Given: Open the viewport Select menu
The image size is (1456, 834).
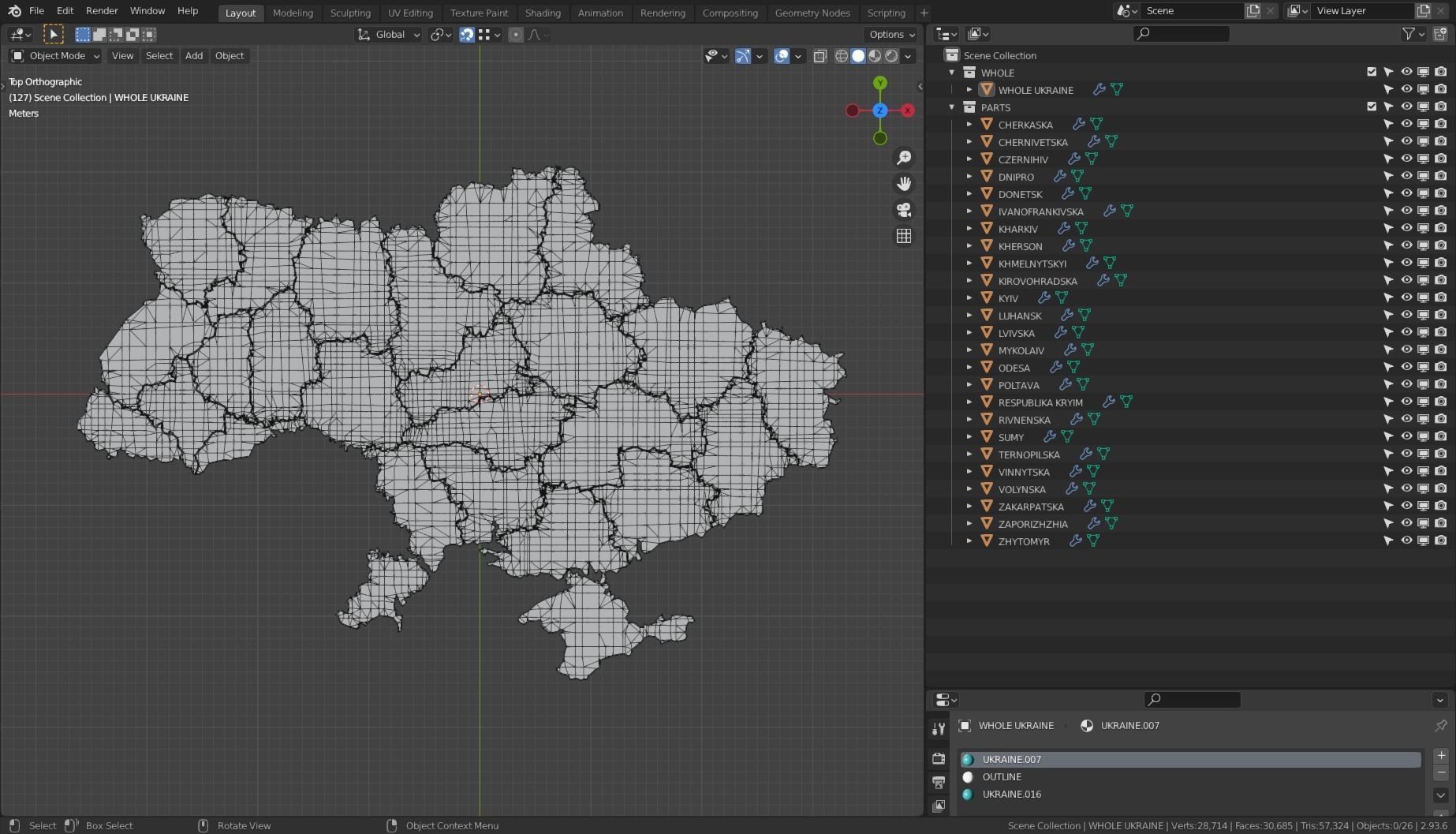Looking at the screenshot, I should tap(159, 56).
